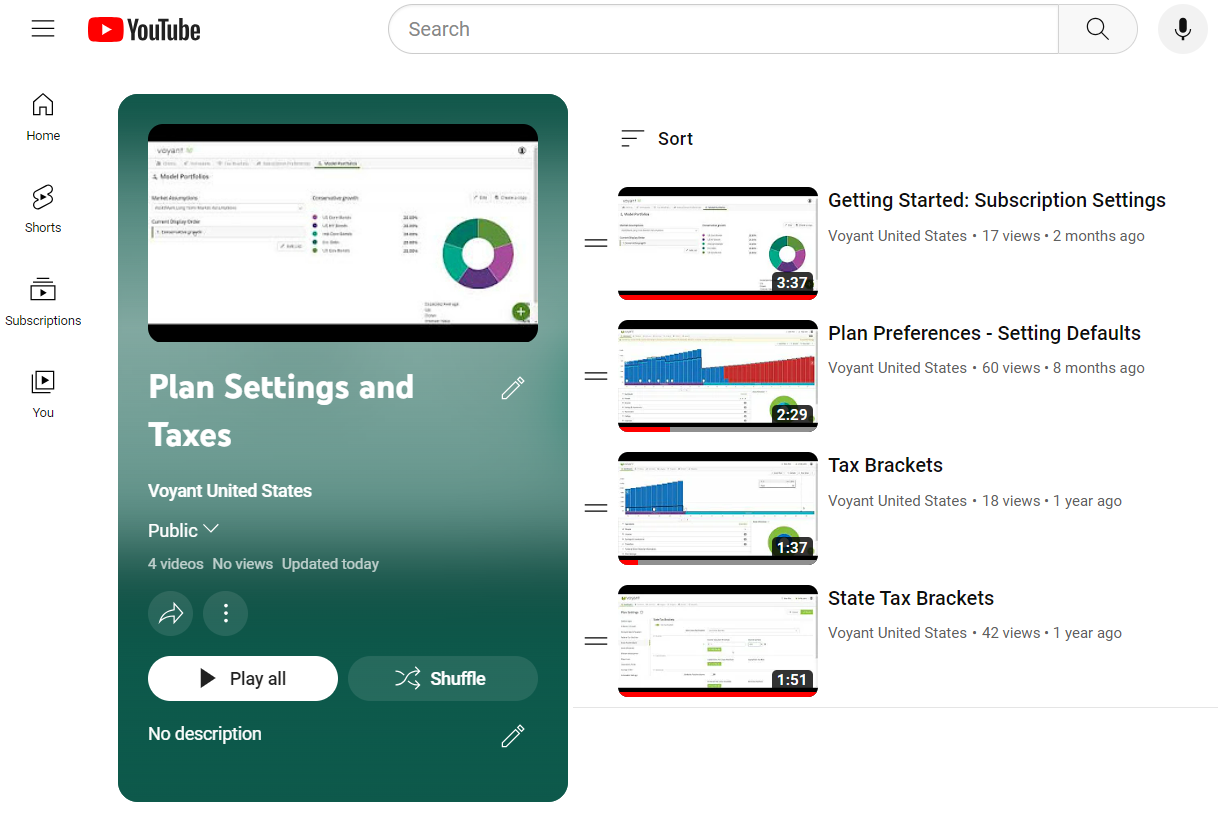Play the Plan Preferences video thumbnail
The image size is (1218, 818).
(718, 376)
